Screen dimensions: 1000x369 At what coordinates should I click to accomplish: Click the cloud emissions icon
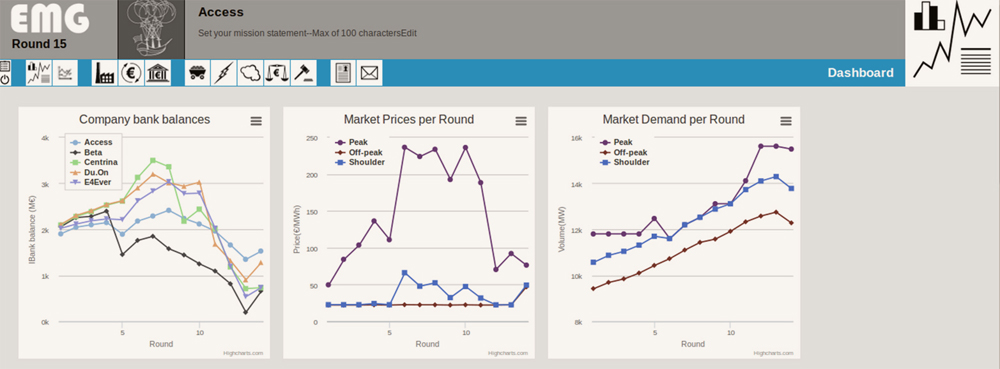(251, 73)
